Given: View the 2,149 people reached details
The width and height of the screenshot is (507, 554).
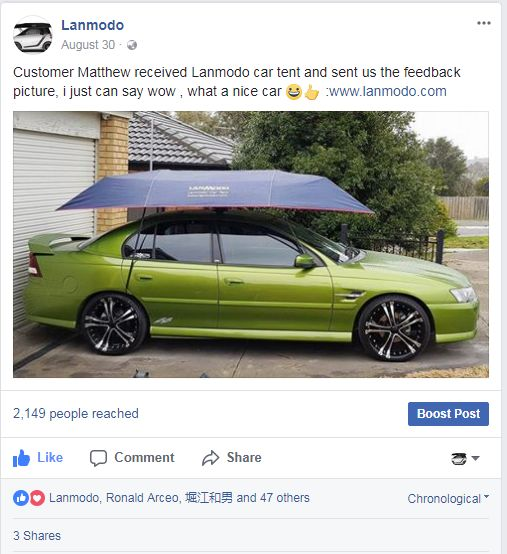Looking at the screenshot, I should pos(76,413).
